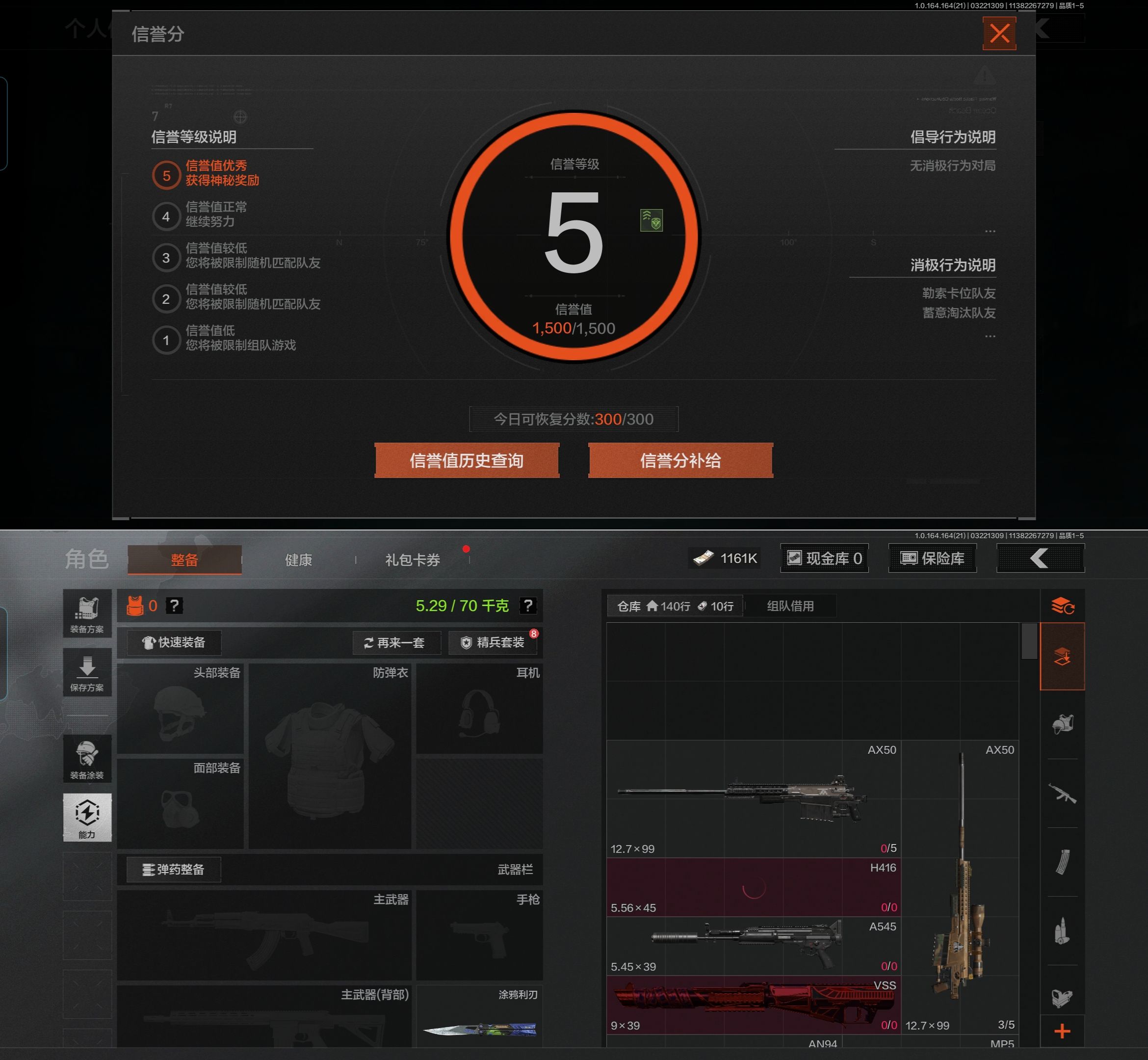Click the warehouse scrollbar handle
The image size is (1148, 1060).
(1029, 641)
